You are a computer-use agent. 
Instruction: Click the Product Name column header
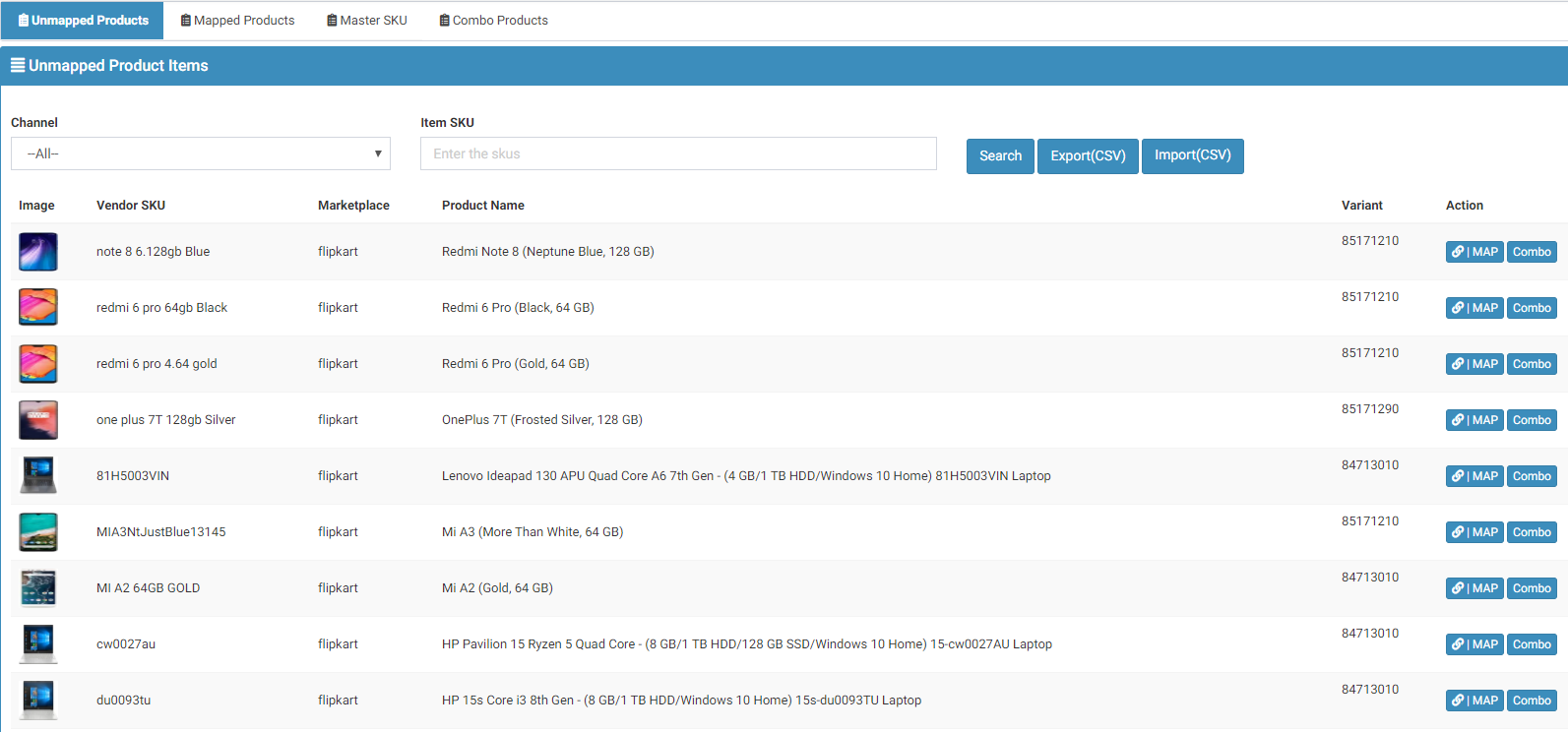pyautogui.click(x=483, y=206)
